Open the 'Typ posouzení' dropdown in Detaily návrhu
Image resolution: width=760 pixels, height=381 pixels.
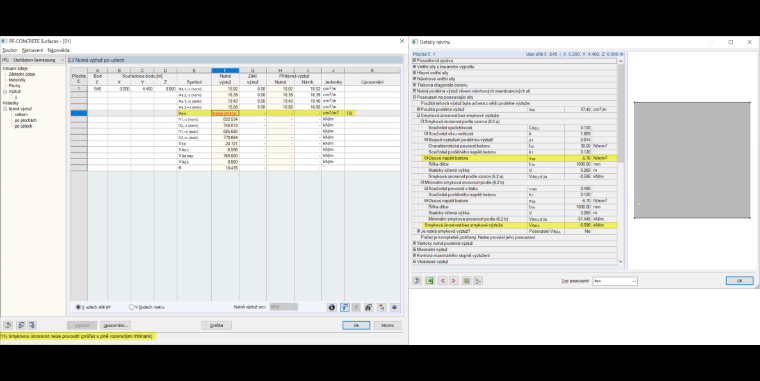tap(615, 281)
